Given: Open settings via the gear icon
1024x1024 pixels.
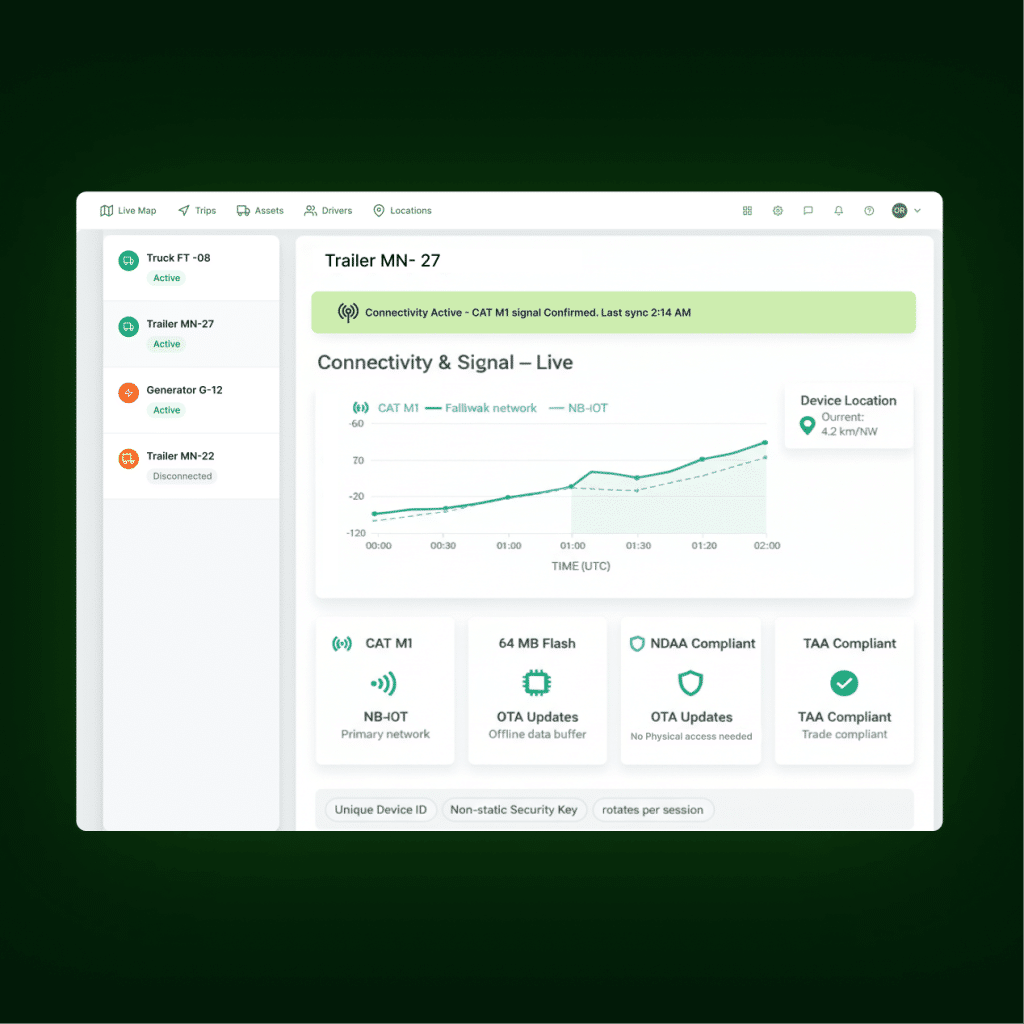Looking at the screenshot, I should click(x=778, y=211).
